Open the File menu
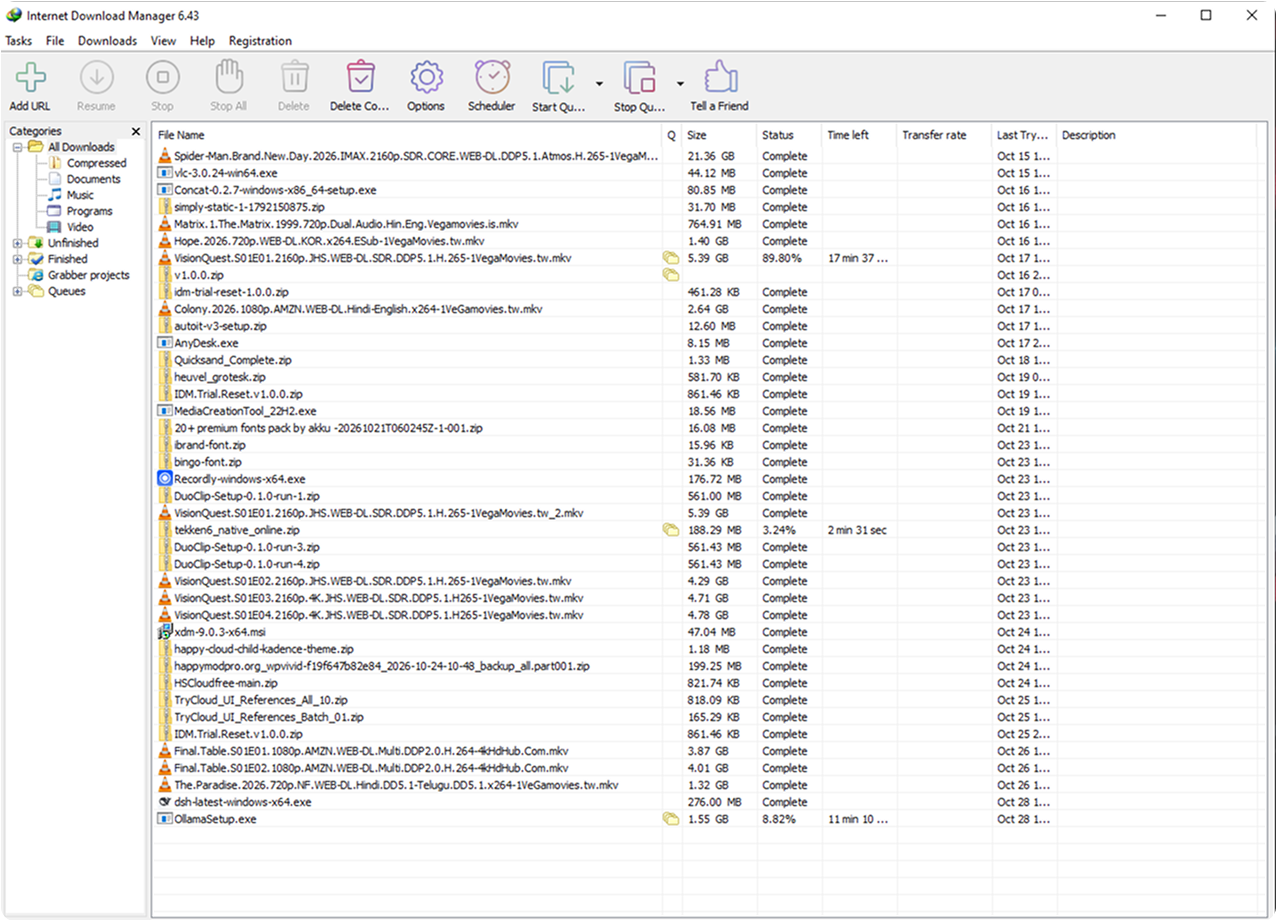The image size is (1277, 922). [55, 41]
